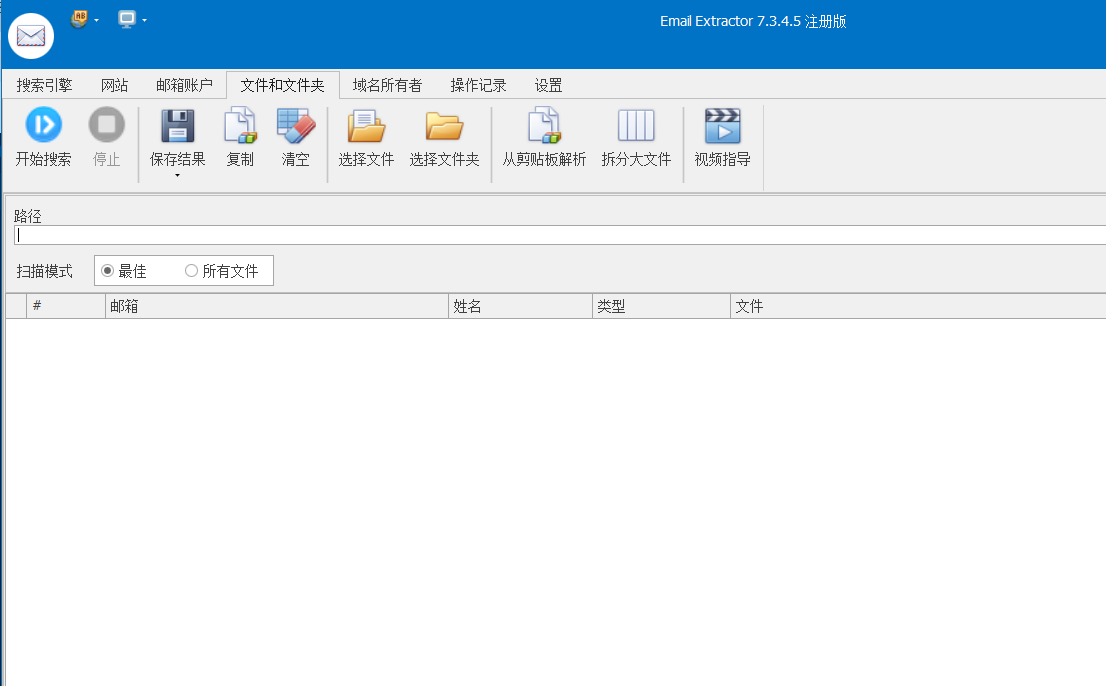This screenshot has width=1106, height=686.
Task: Switch to the 域名所有者 tab
Action: click(388, 85)
